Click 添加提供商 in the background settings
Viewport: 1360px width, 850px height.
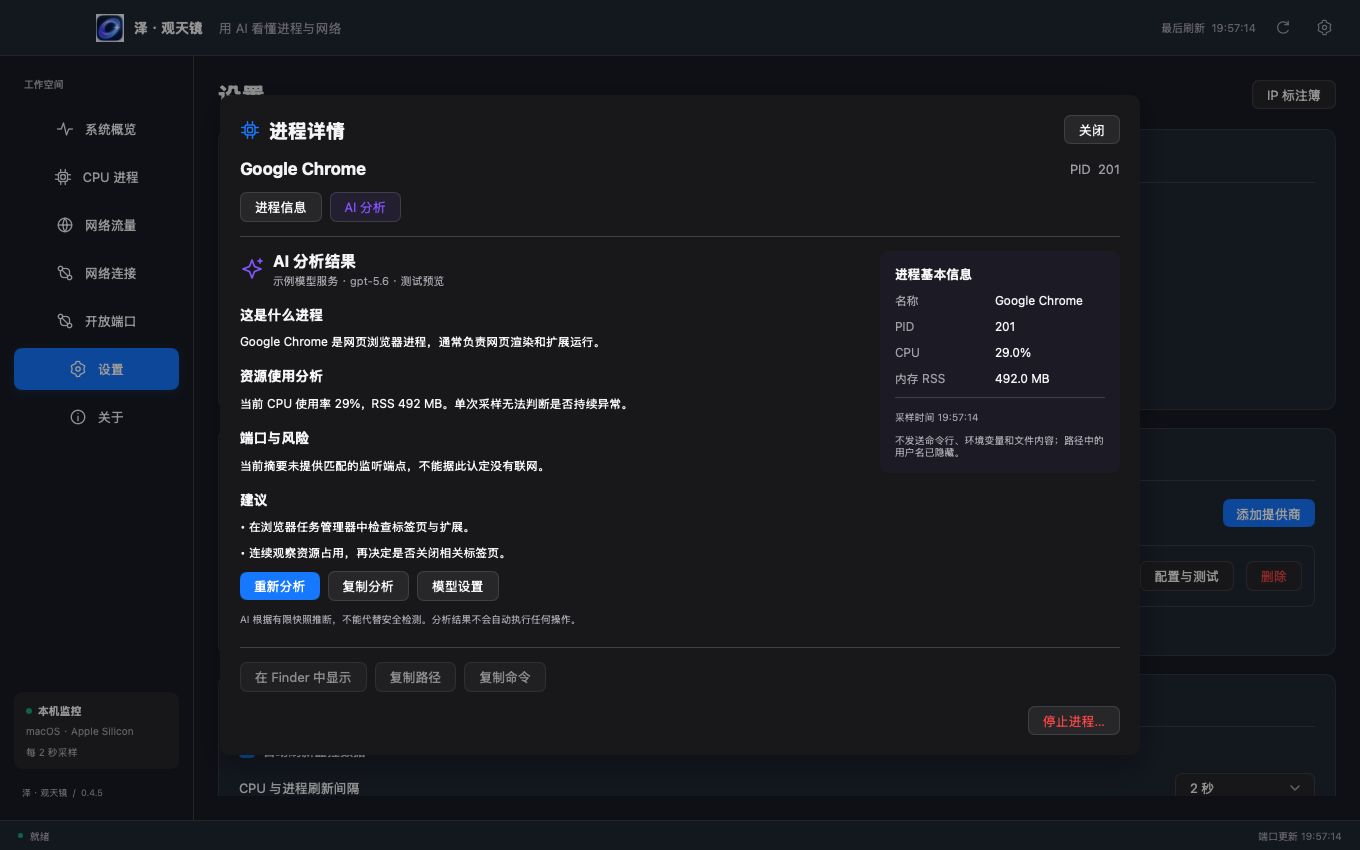pyautogui.click(x=1269, y=514)
